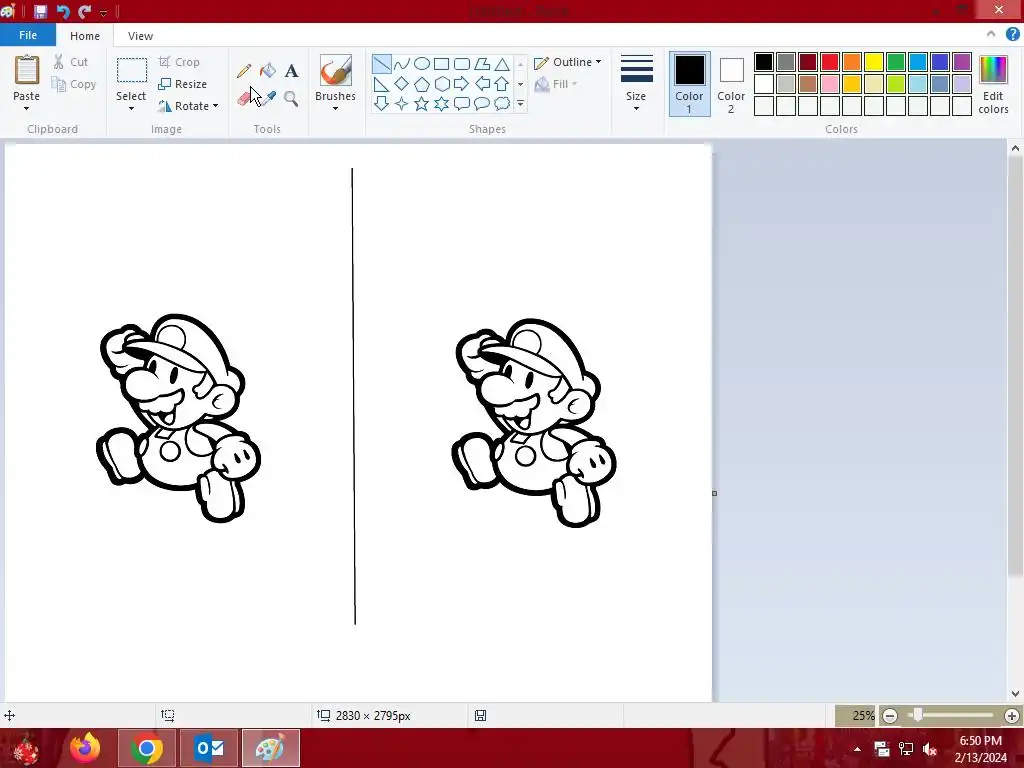This screenshot has height=768, width=1024.
Task: Activate Color 1 foreground selector
Action: tap(690, 84)
